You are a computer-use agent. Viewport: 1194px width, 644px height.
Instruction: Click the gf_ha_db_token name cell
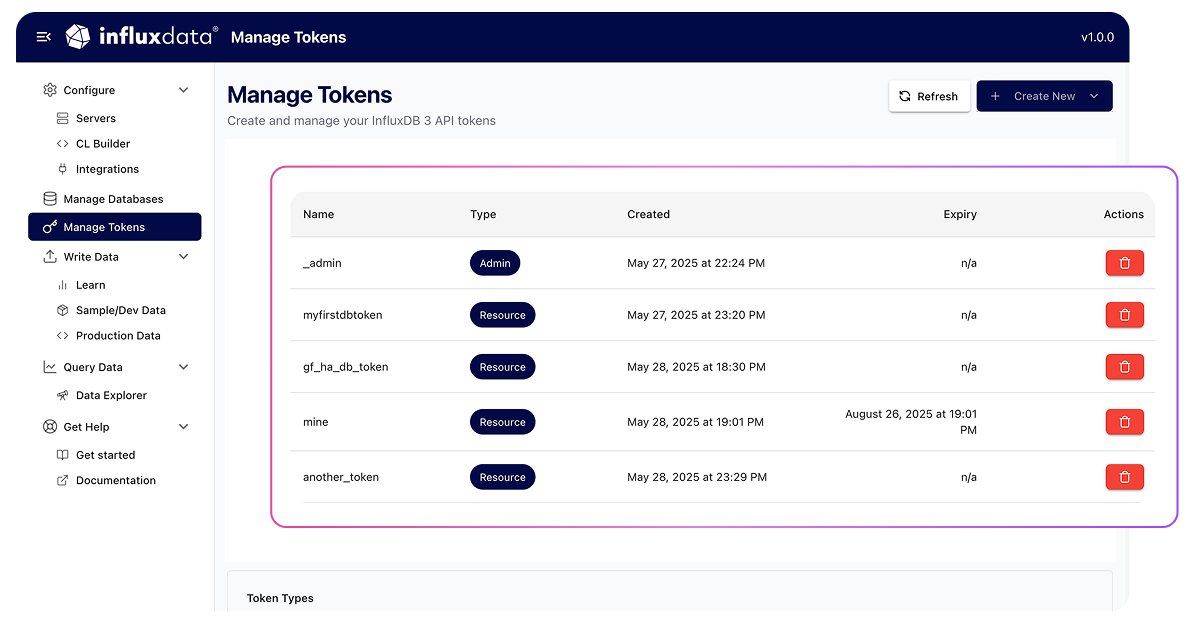point(346,367)
